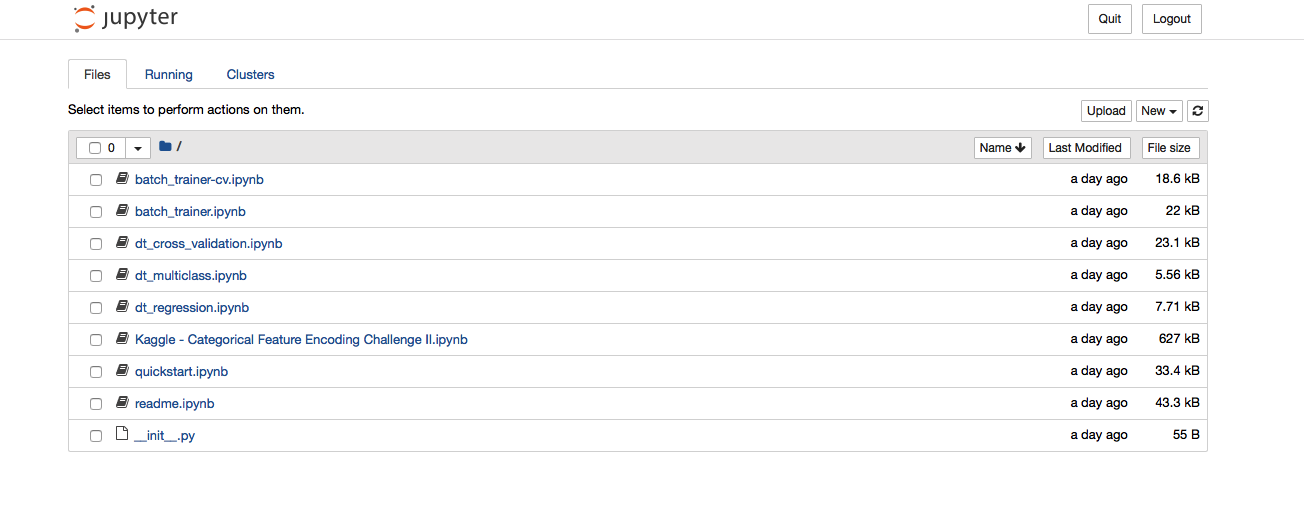Click notebook icon beside batch_trainer-cv.ipynb

(x=122, y=179)
